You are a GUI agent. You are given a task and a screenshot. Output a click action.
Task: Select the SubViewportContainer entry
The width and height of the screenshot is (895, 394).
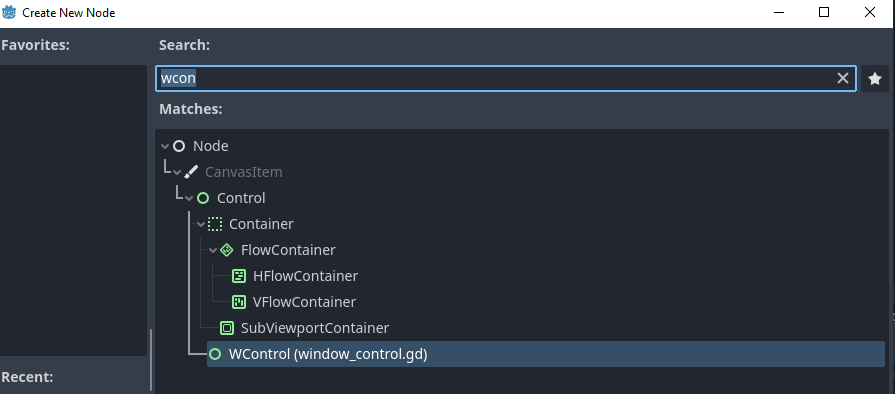(x=315, y=328)
